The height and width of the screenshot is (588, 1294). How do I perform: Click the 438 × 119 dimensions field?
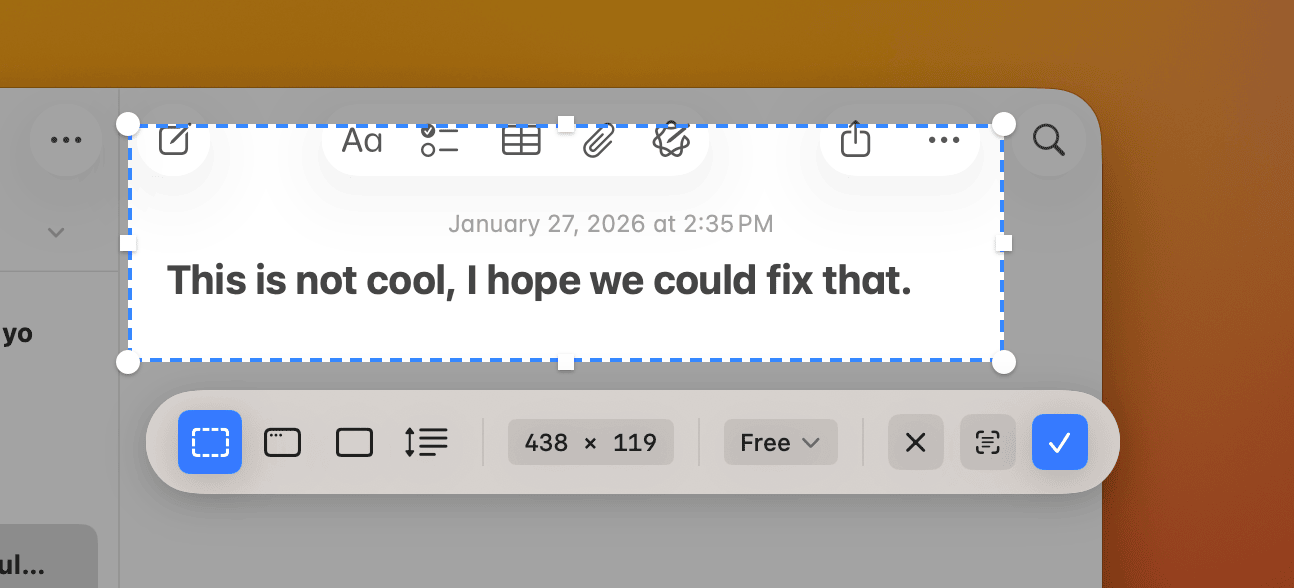coord(590,442)
